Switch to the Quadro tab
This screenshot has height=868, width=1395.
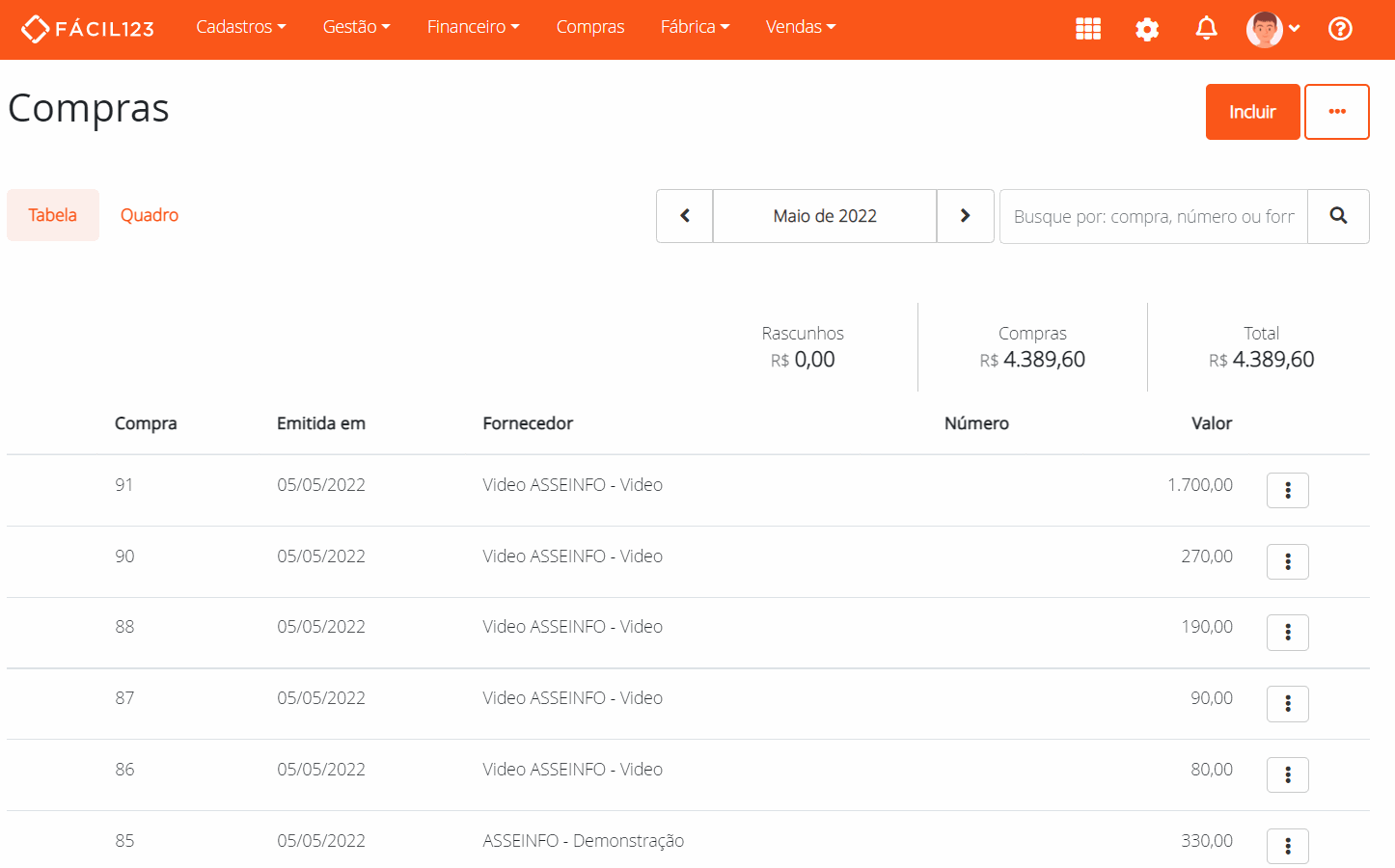click(x=150, y=215)
